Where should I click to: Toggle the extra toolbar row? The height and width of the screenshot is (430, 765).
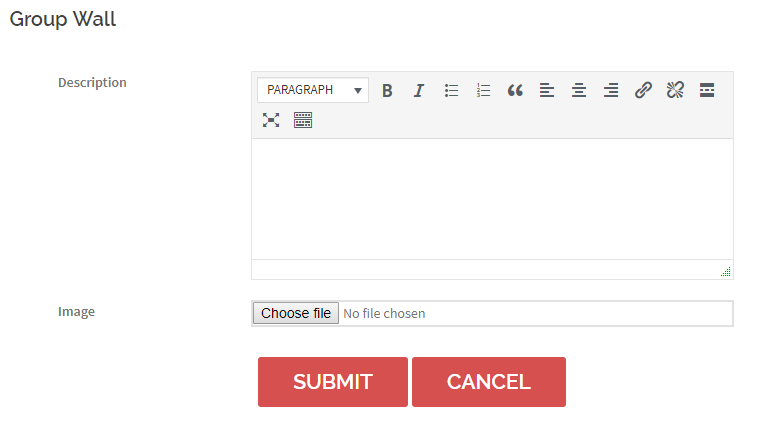point(303,120)
